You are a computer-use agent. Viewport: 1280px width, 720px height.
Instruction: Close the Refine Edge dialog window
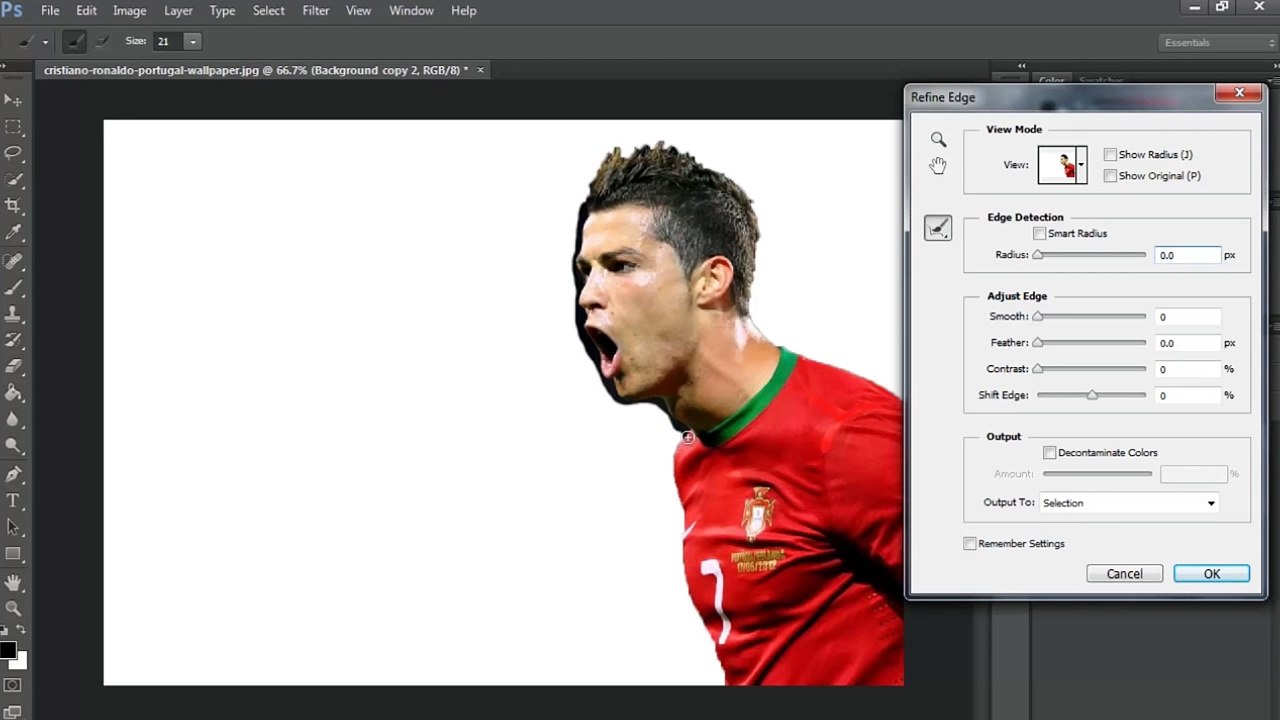point(1240,93)
